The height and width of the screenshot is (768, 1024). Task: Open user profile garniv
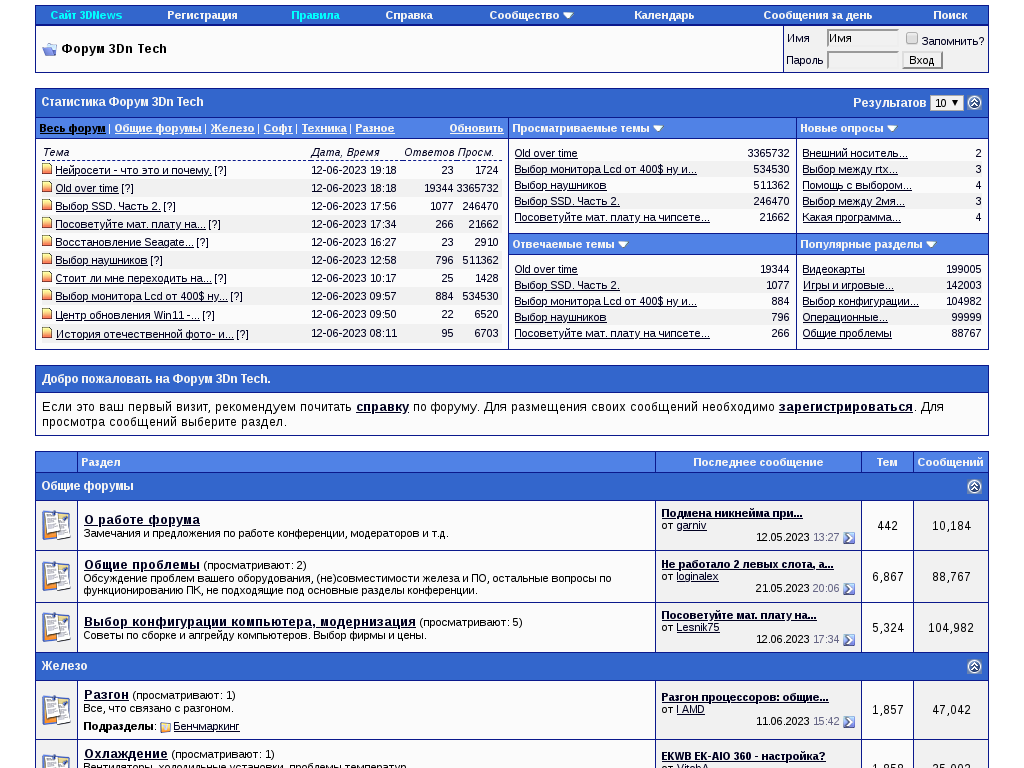coord(691,525)
